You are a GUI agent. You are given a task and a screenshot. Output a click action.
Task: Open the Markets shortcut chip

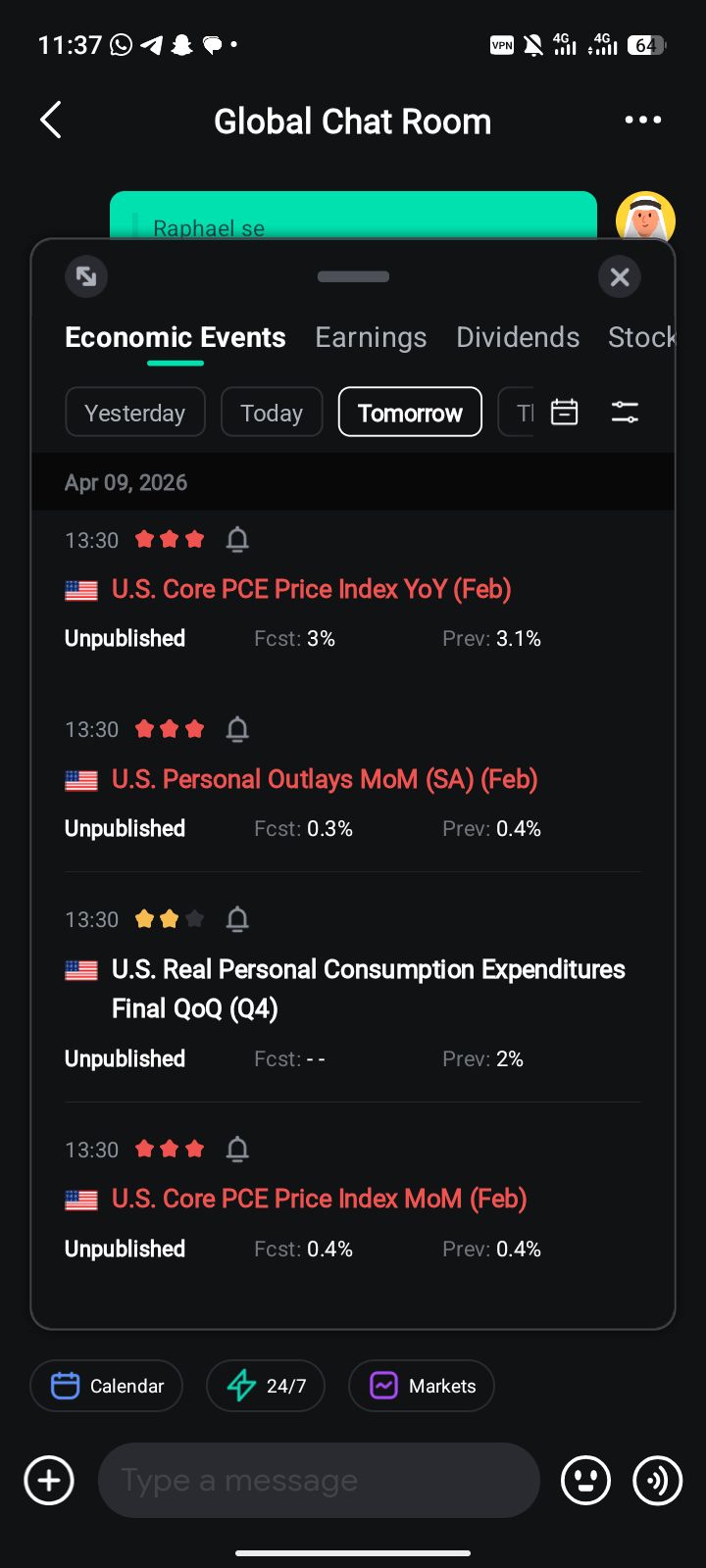click(422, 1386)
